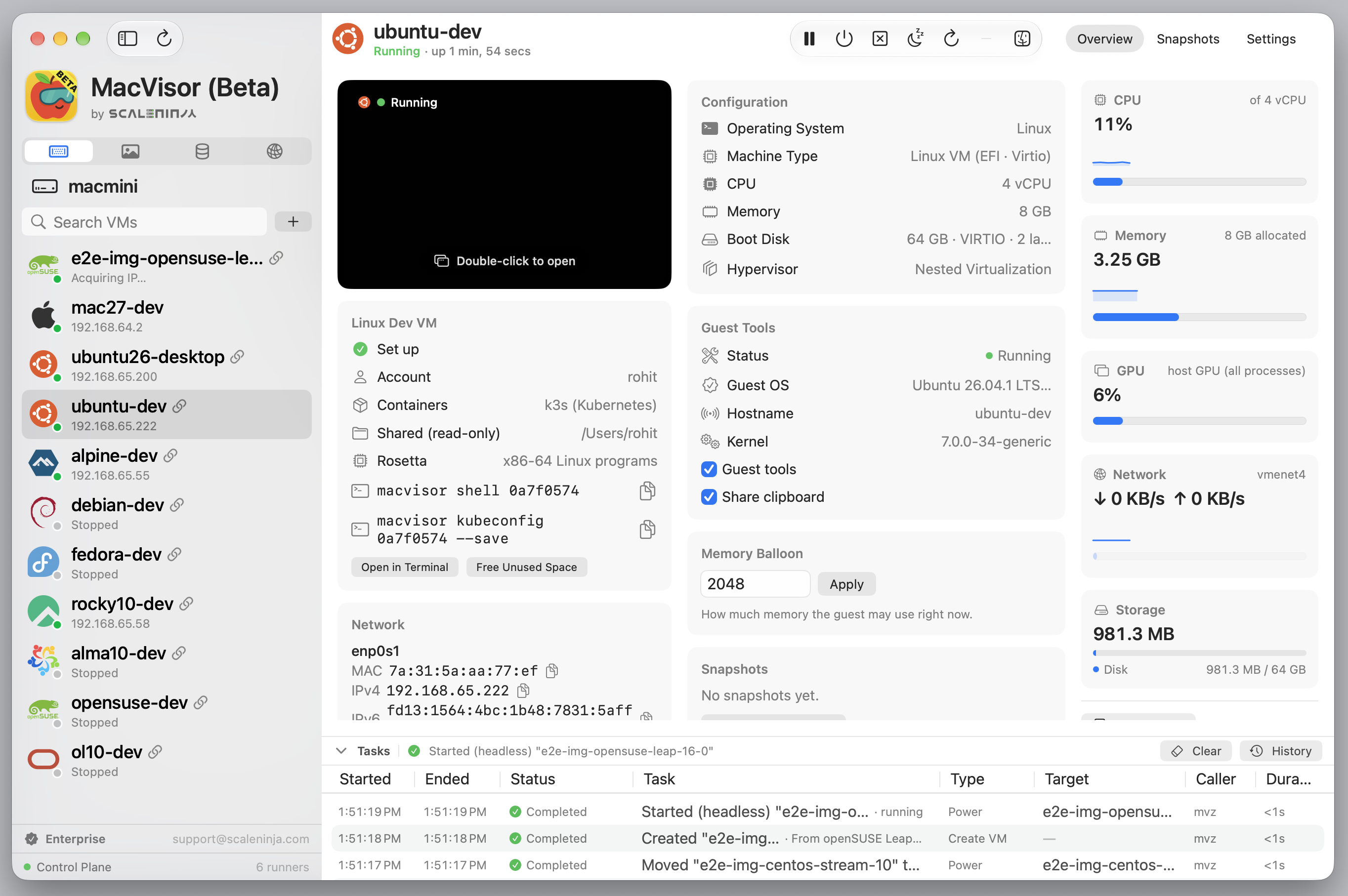Switch to the Snapshots tab
The width and height of the screenshot is (1348, 896).
[x=1187, y=39]
